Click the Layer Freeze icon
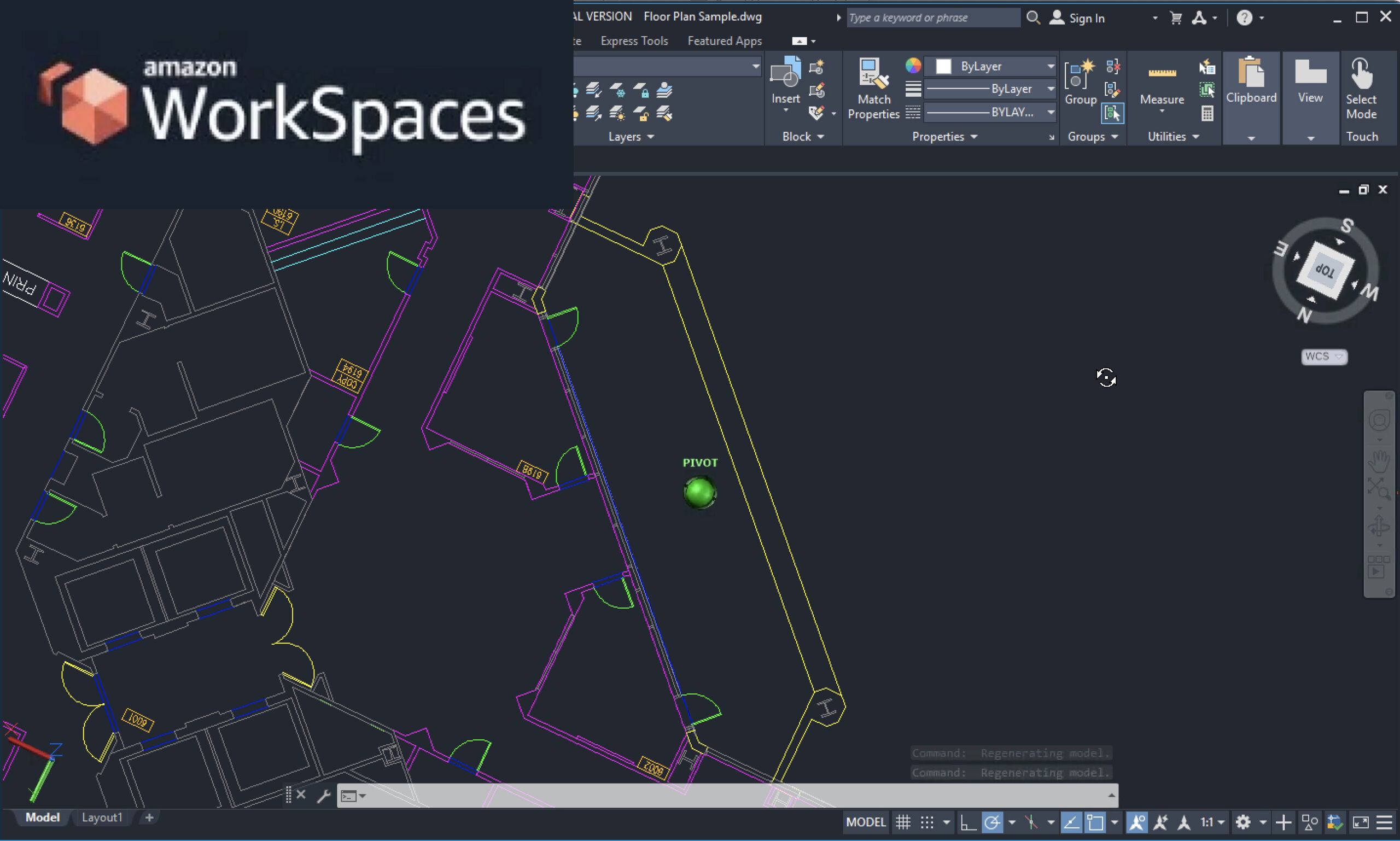1400x841 pixels. 617,90
